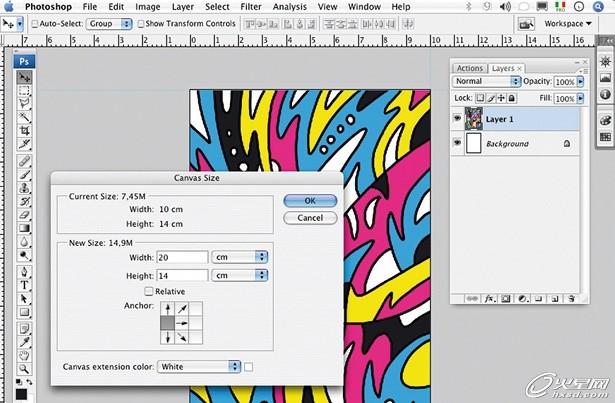
Task: Enable Show Transform Controls checkbox
Action: [140, 24]
